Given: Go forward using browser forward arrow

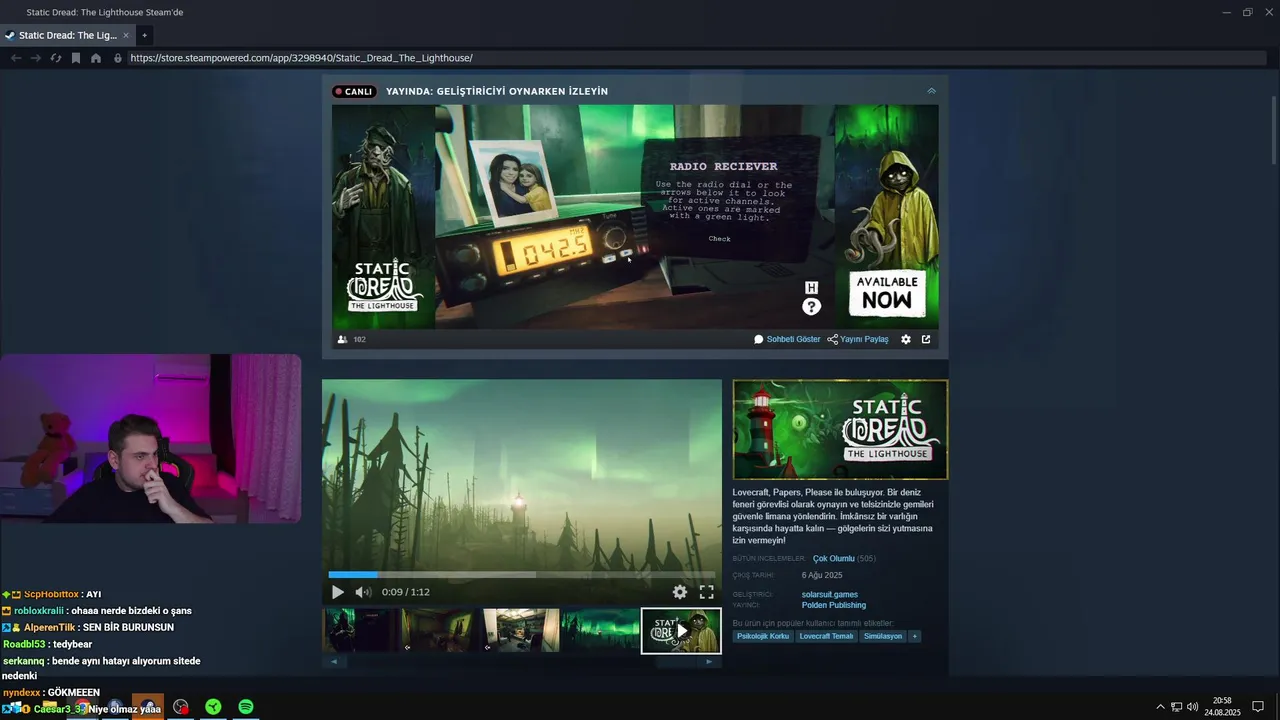Looking at the screenshot, I should (36, 58).
